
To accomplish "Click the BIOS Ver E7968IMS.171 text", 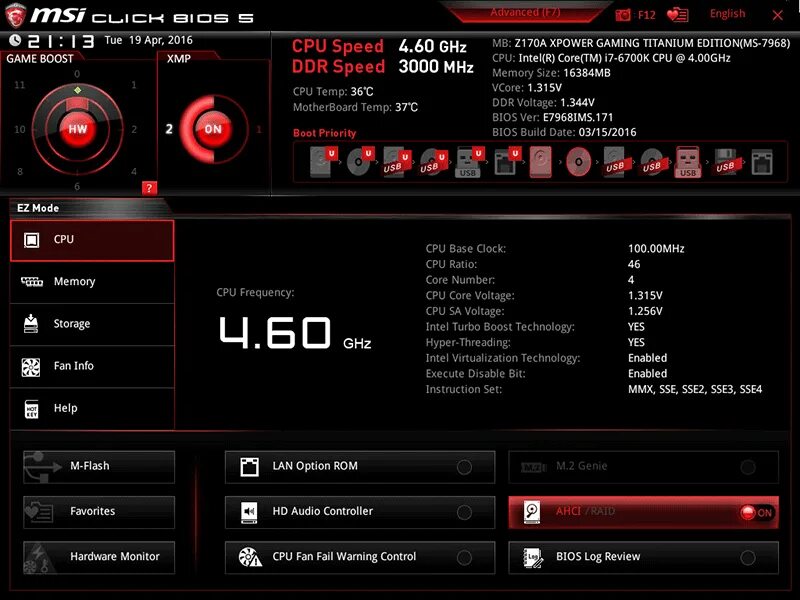I will (x=553, y=117).
